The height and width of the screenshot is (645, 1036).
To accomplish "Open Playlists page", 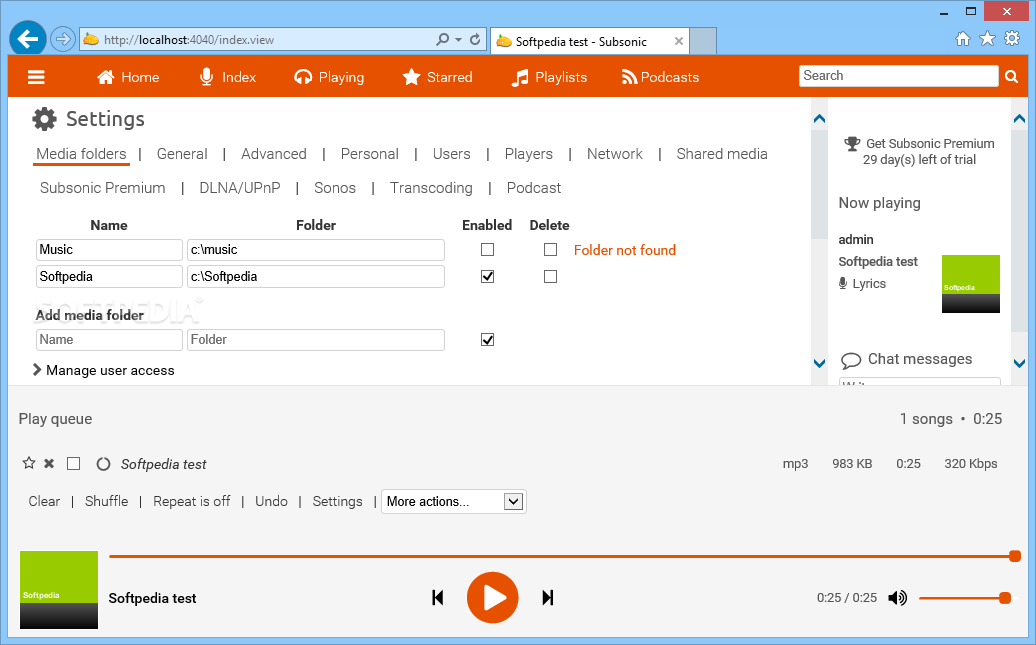I will (x=550, y=77).
